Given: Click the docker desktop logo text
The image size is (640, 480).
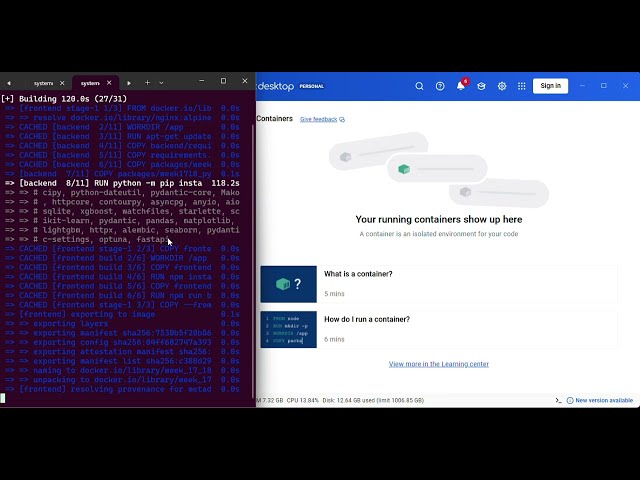Looking at the screenshot, I should (275, 86).
